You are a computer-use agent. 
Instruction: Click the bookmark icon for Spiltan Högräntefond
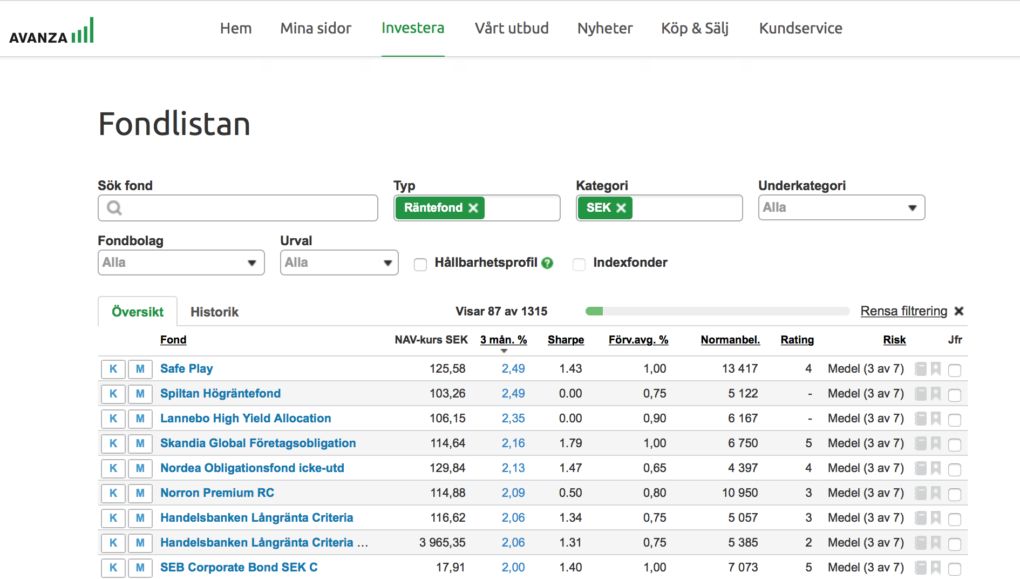(936, 394)
